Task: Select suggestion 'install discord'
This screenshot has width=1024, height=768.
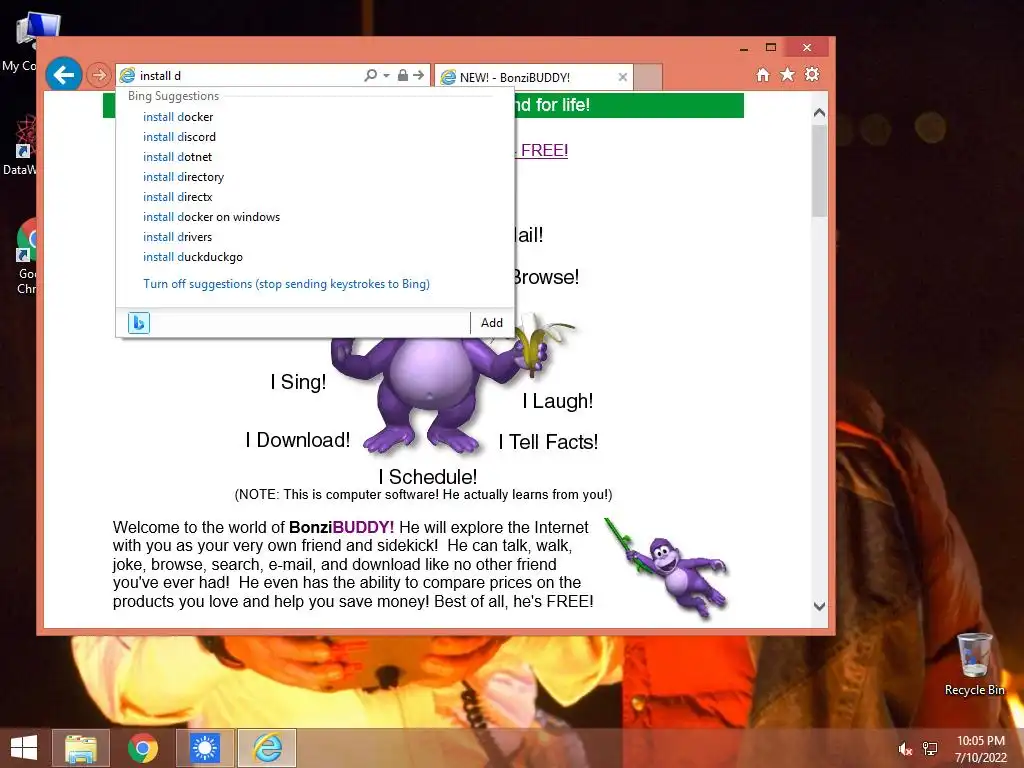Action: pos(179,137)
